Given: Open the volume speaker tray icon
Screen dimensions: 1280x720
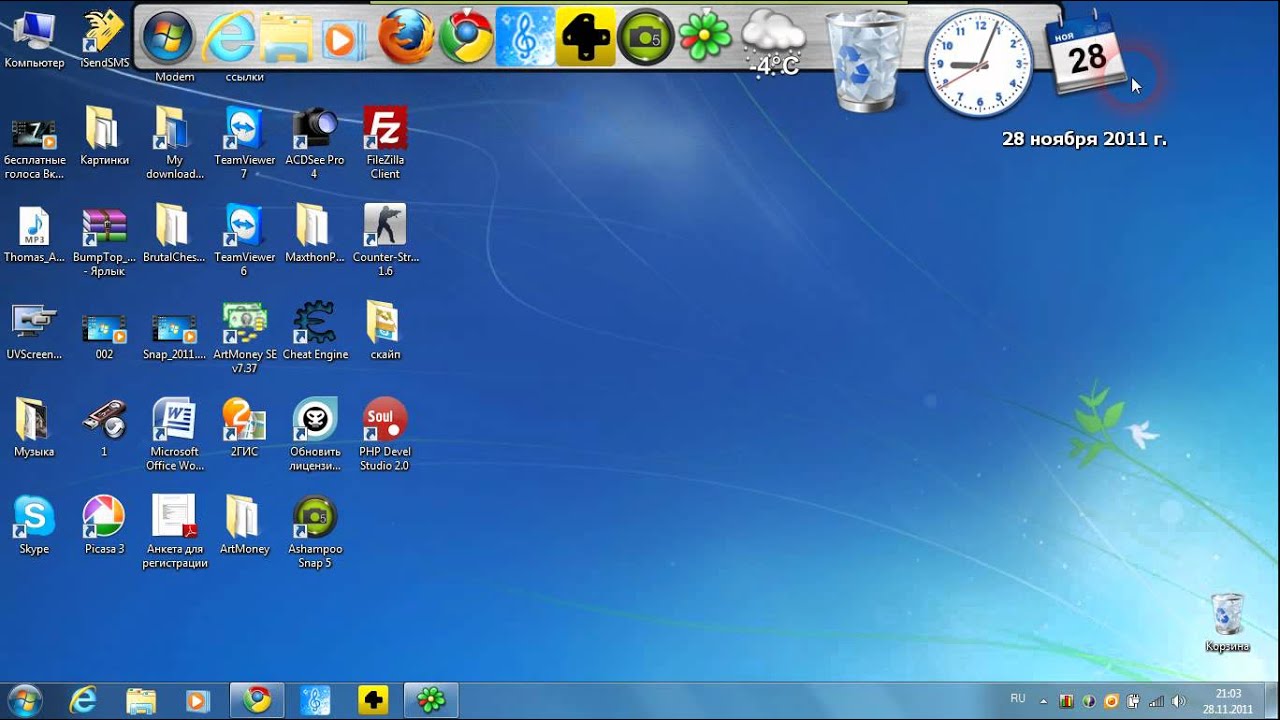Looking at the screenshot, I should [x=1178, y=701].
